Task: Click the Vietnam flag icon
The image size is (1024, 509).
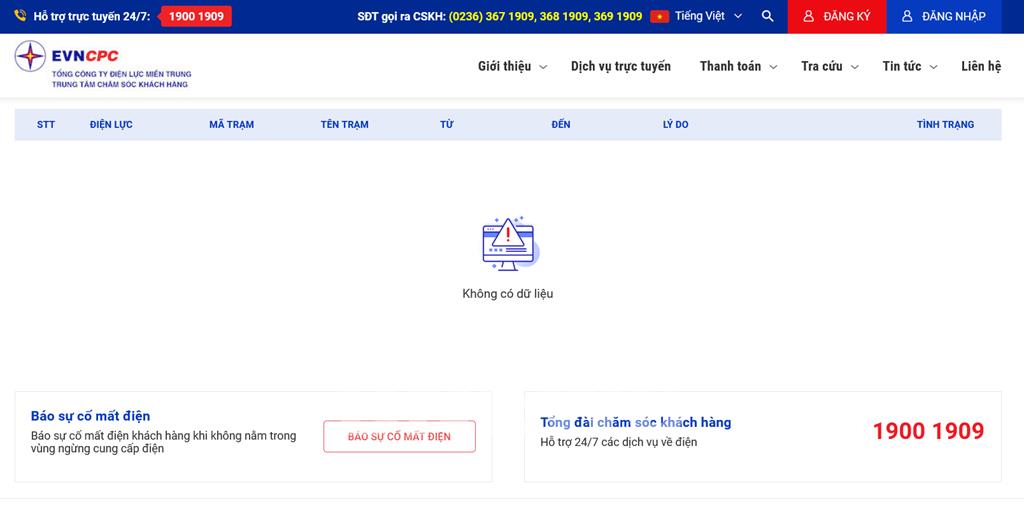Action: click(x=660, y=16)
